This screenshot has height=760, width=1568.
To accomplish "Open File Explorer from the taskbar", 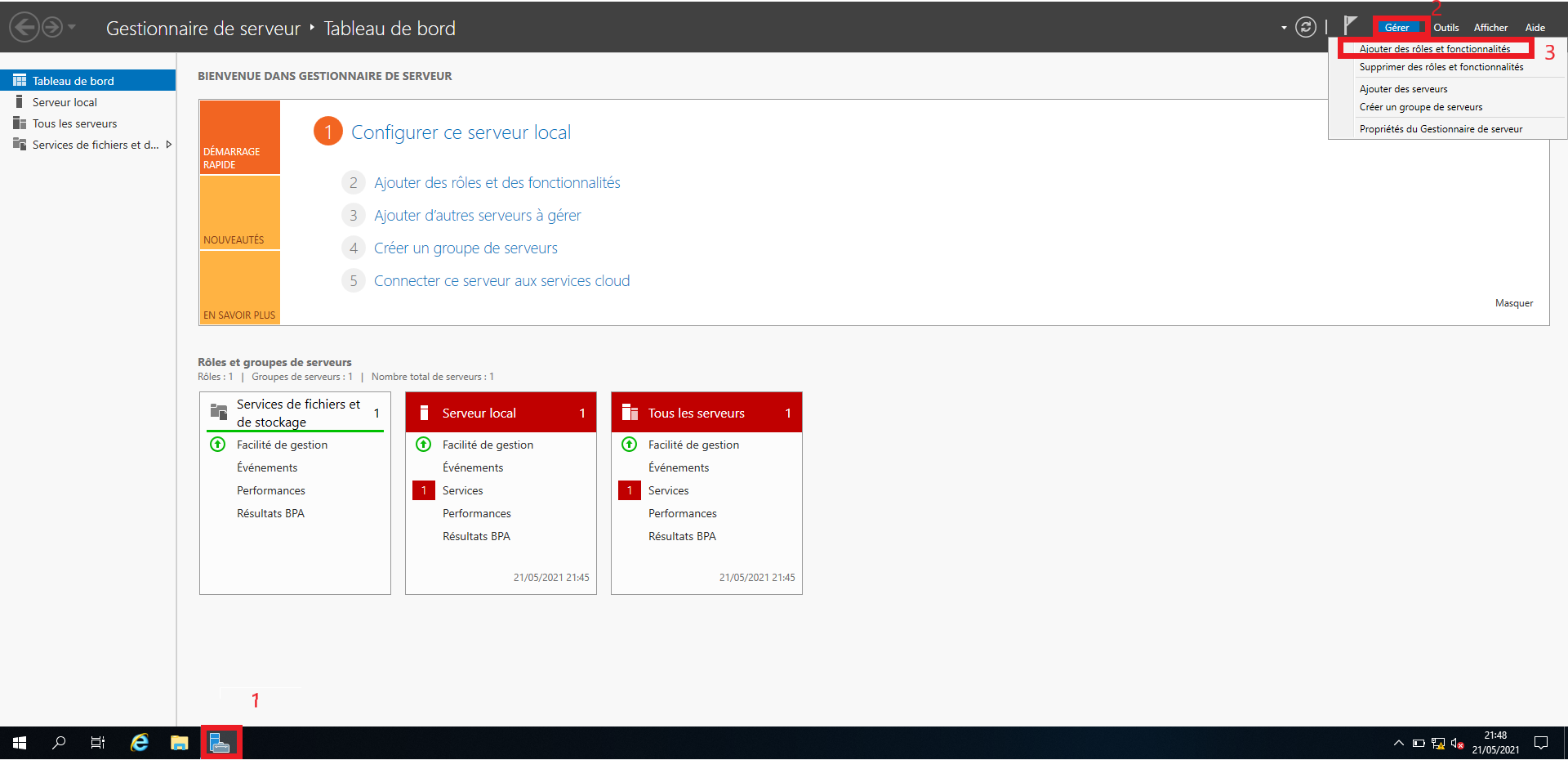I will (180, 743).
